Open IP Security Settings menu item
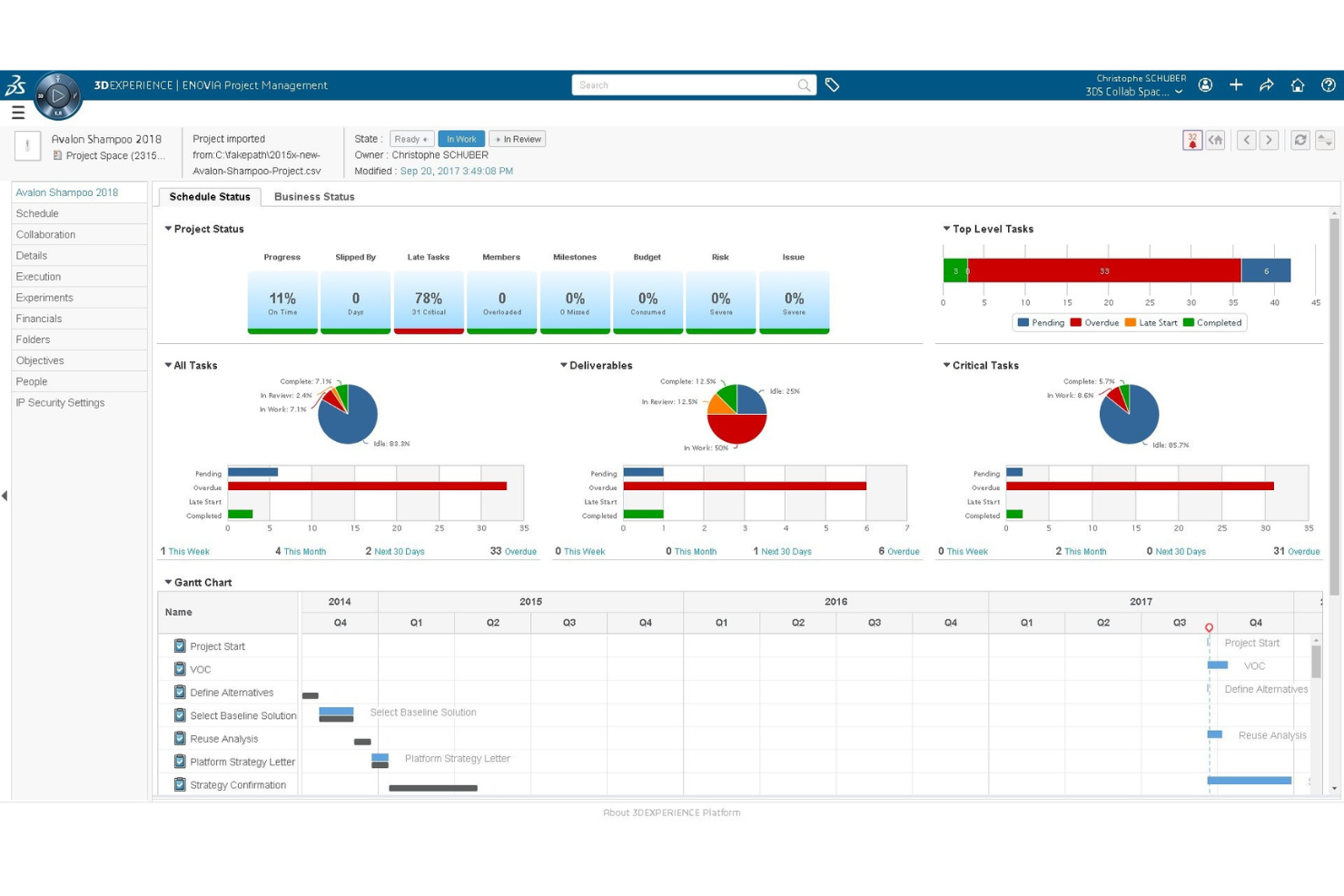1344x896 pixels. pos(79,402)
